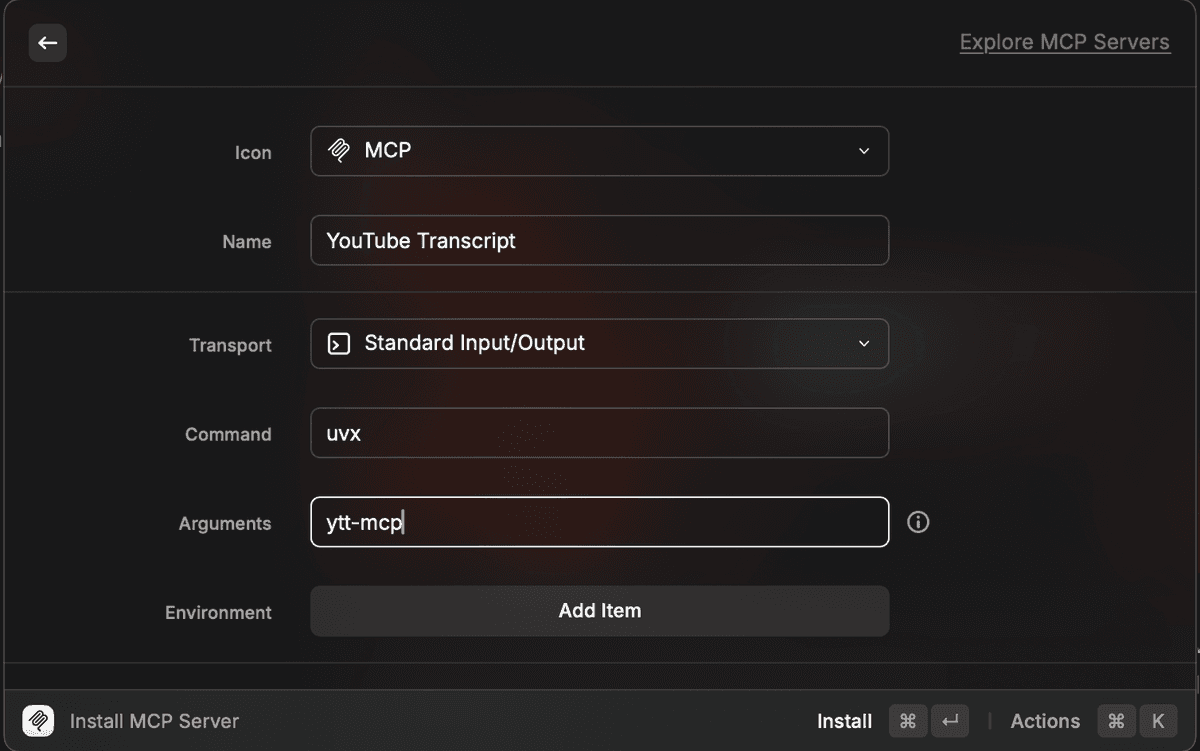The width and height of the screenshot is (1200, 751).
Task: Click the Command key icon beside Install
Action: 908,721
